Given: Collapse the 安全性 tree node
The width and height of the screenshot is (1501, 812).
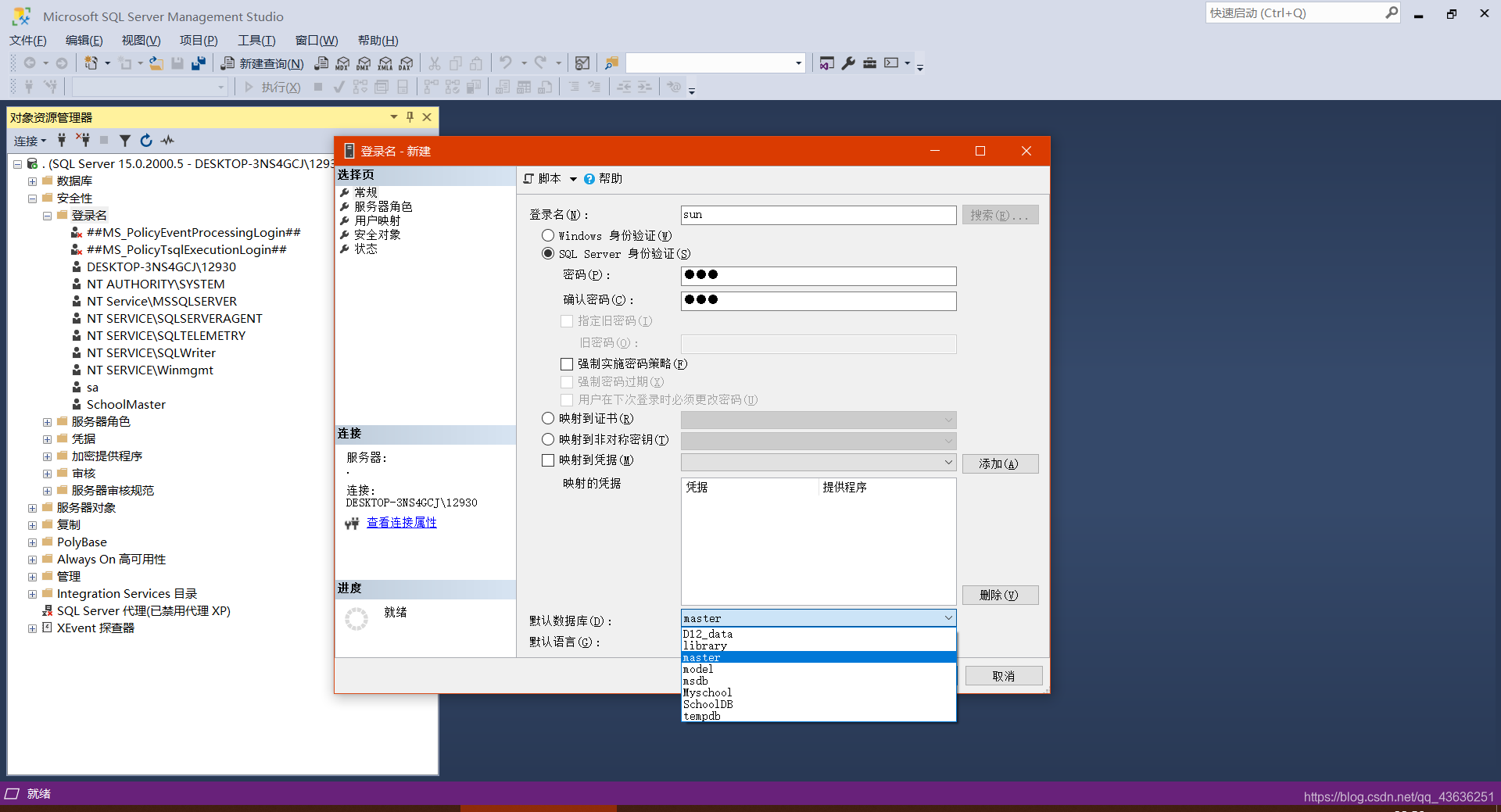Looking at the screenshot, I should click(x=32, y=199).
